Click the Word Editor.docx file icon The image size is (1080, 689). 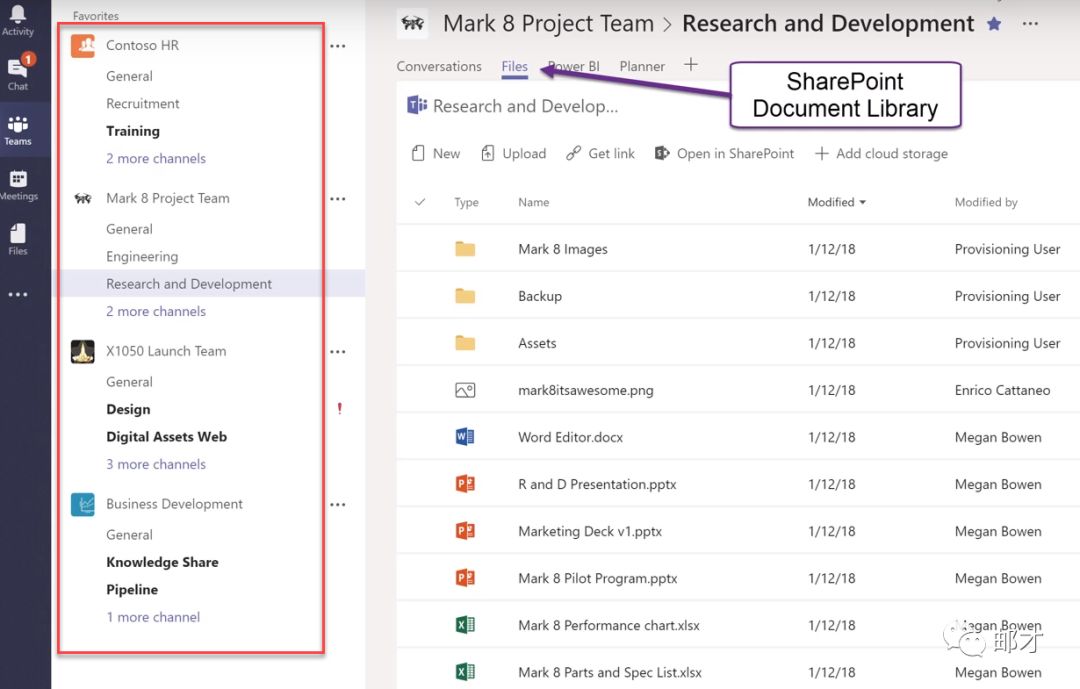click(x=464, y=437)
